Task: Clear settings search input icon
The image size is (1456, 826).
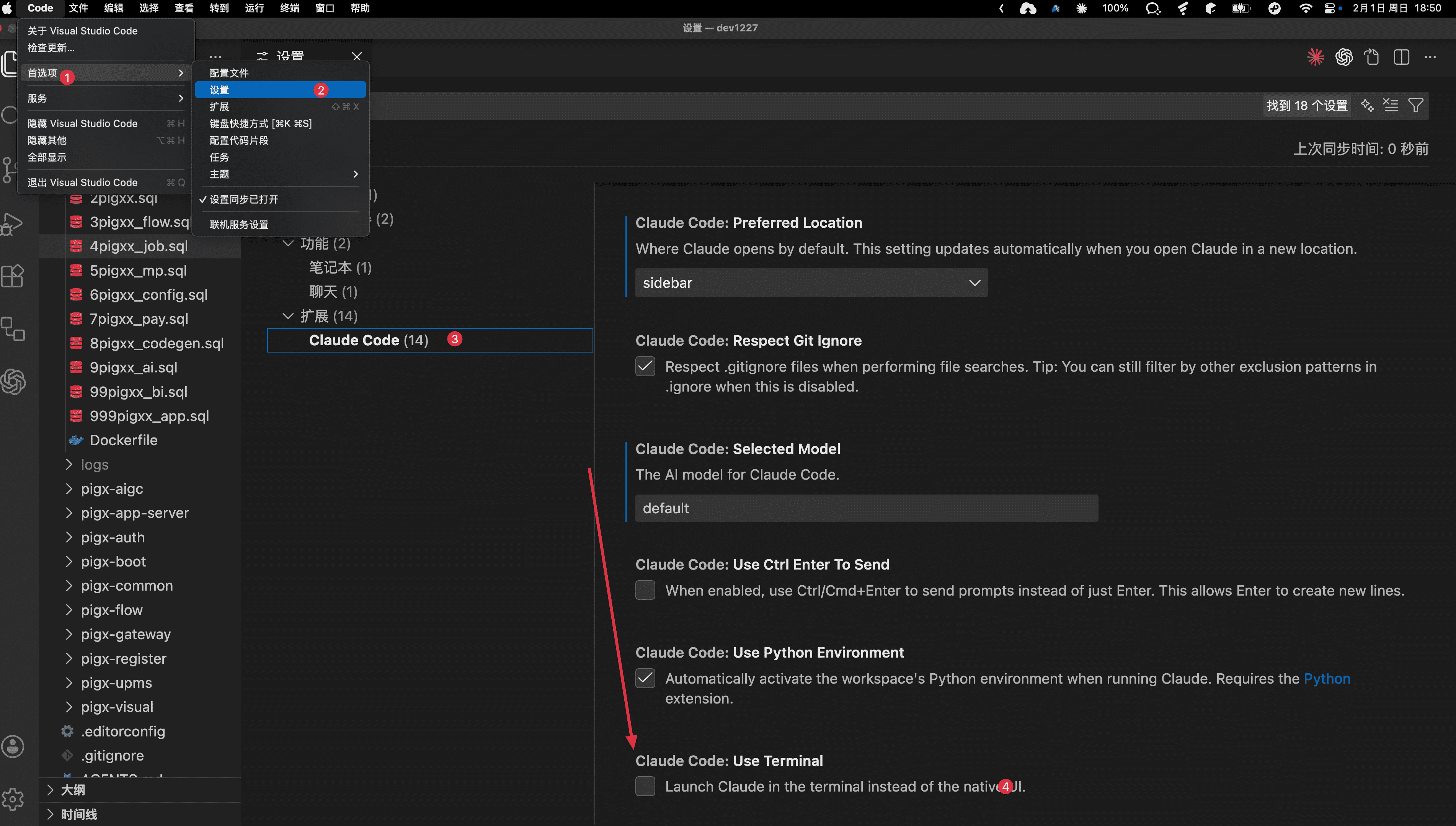Action: pyautogui.click(x=1391, y=106)
